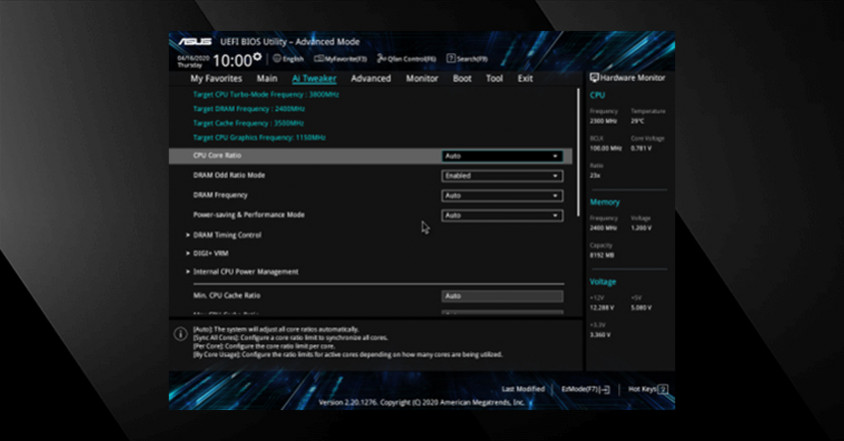Click Target CPU Graphics Frequency text
The image size is (844, 441).
[x=259, y=138]
